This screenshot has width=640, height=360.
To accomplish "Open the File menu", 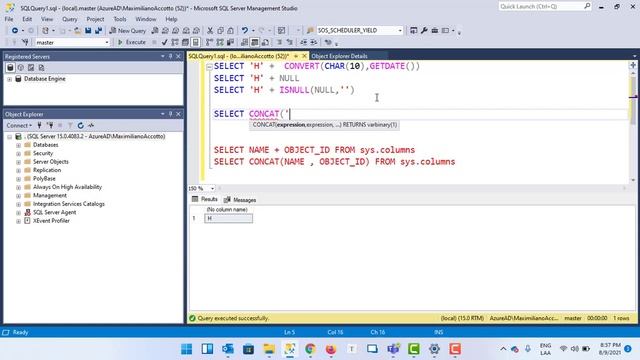I will tap(9, 19).
